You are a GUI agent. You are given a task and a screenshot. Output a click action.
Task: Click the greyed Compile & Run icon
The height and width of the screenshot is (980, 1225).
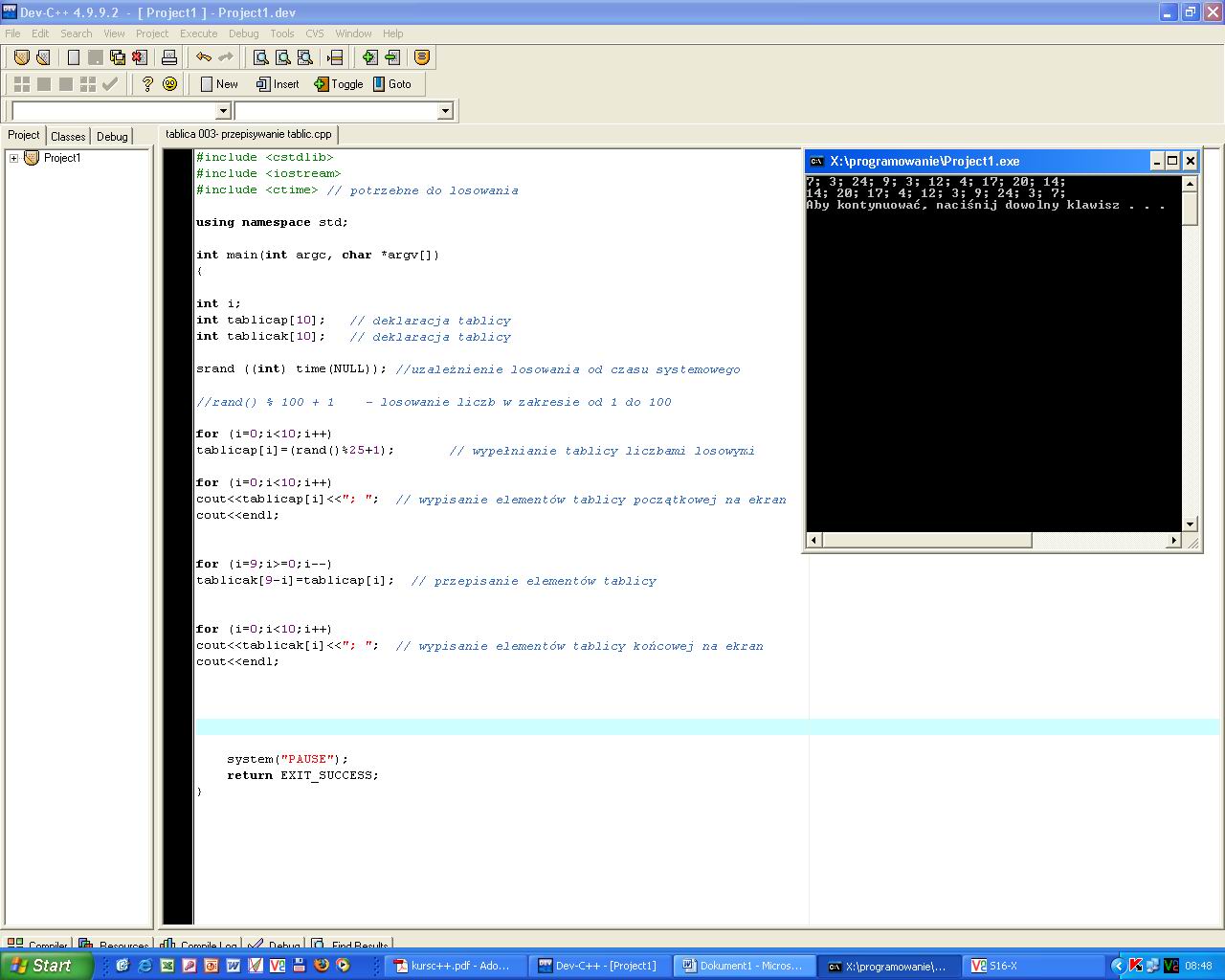point(65,84)
